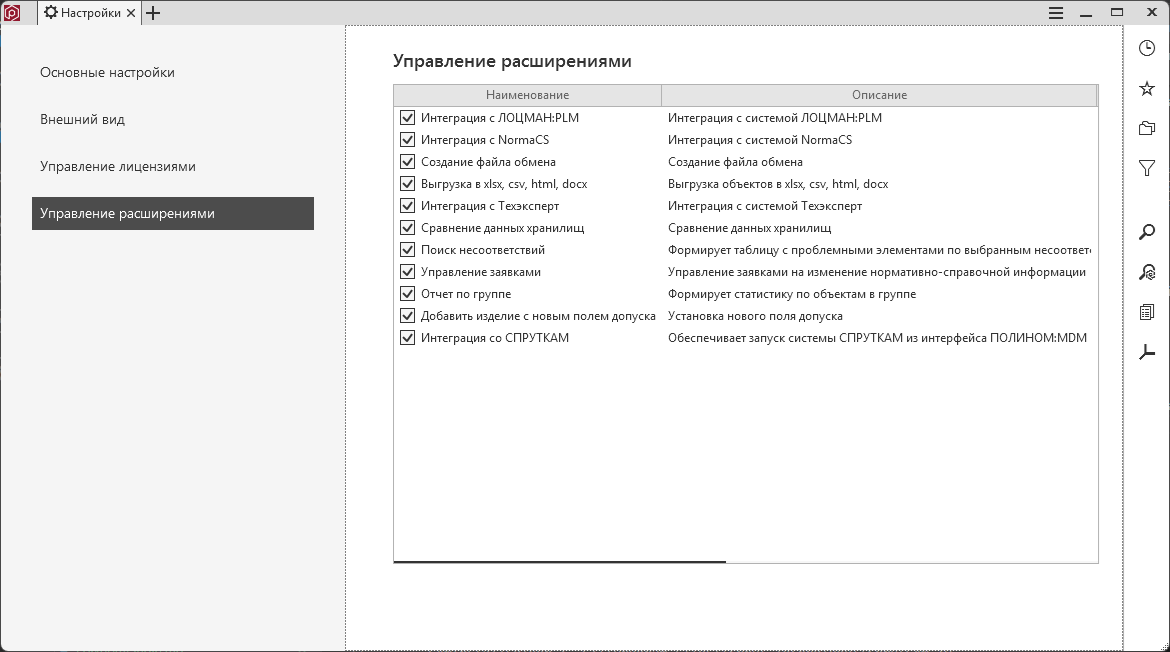Screen dimensions: 1170x652
Task: Sort by Описание column header
Action: [x=880, y=95]
